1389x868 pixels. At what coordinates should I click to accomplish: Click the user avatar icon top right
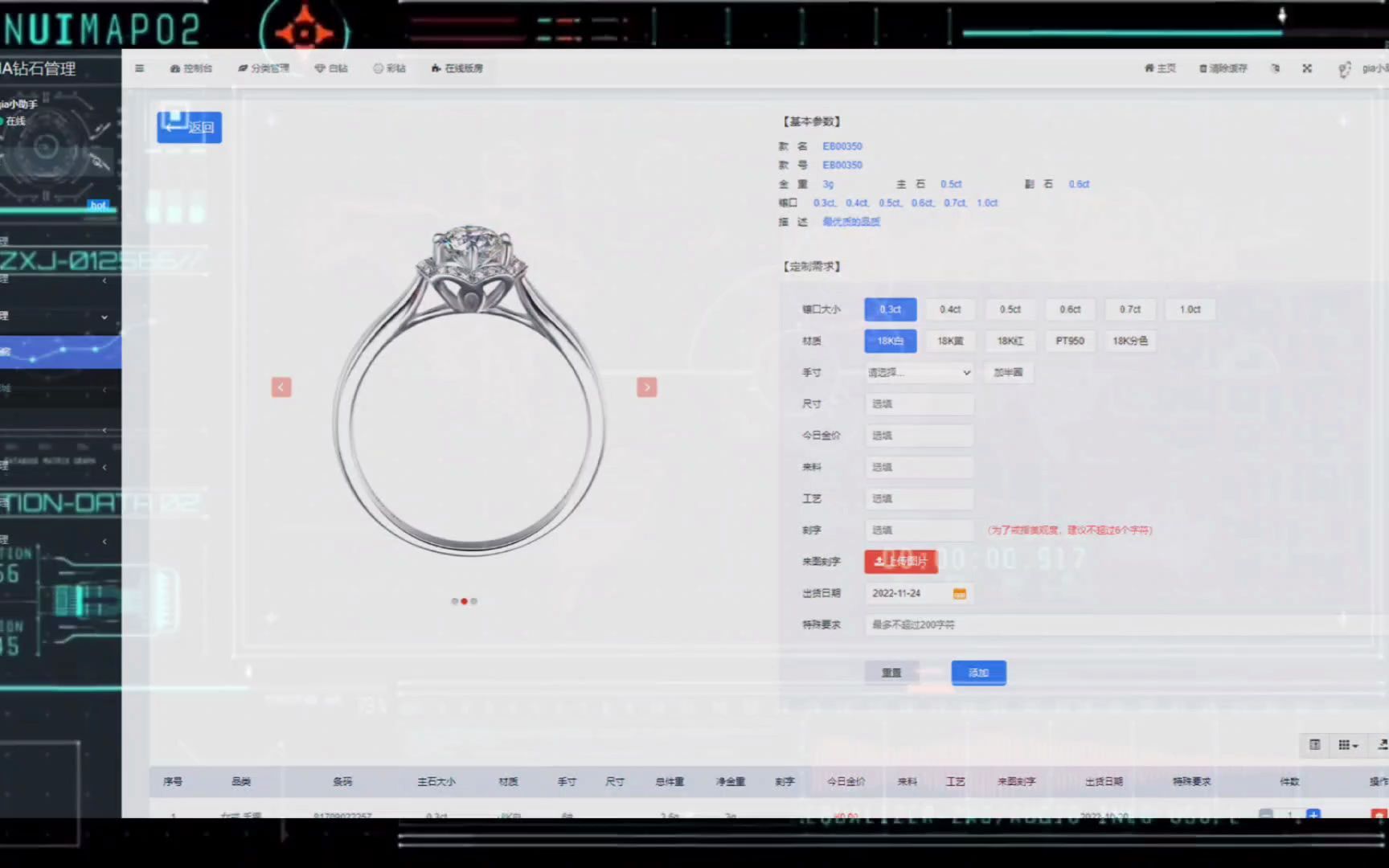1344,69
